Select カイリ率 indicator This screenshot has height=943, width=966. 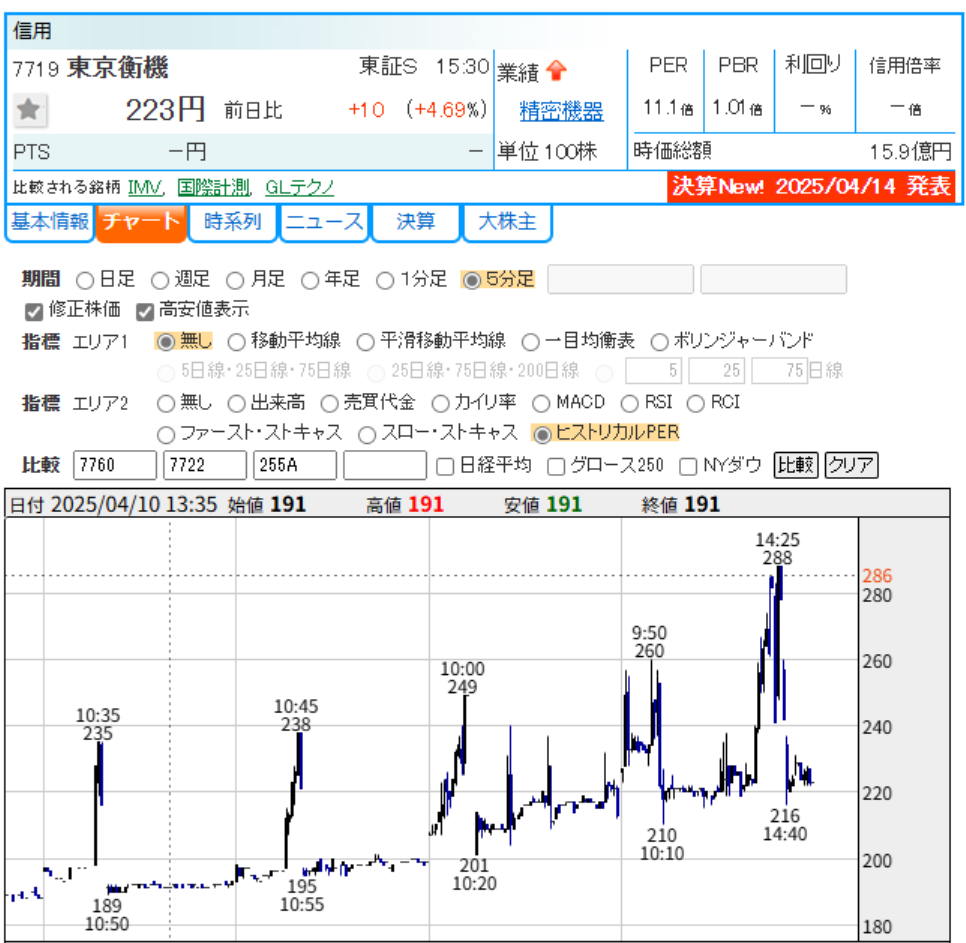point(440,404)
